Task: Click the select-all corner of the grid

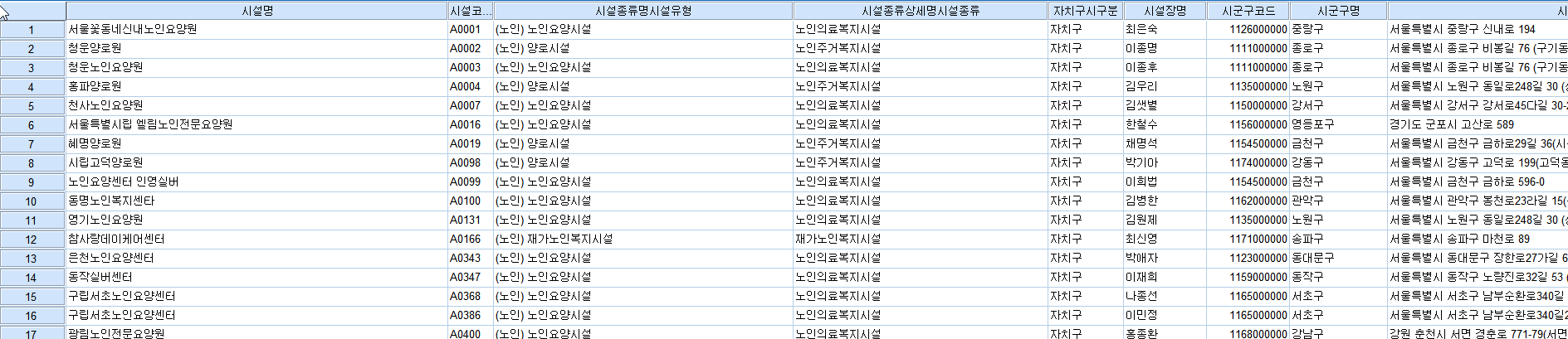Action: tap(32, 11)
